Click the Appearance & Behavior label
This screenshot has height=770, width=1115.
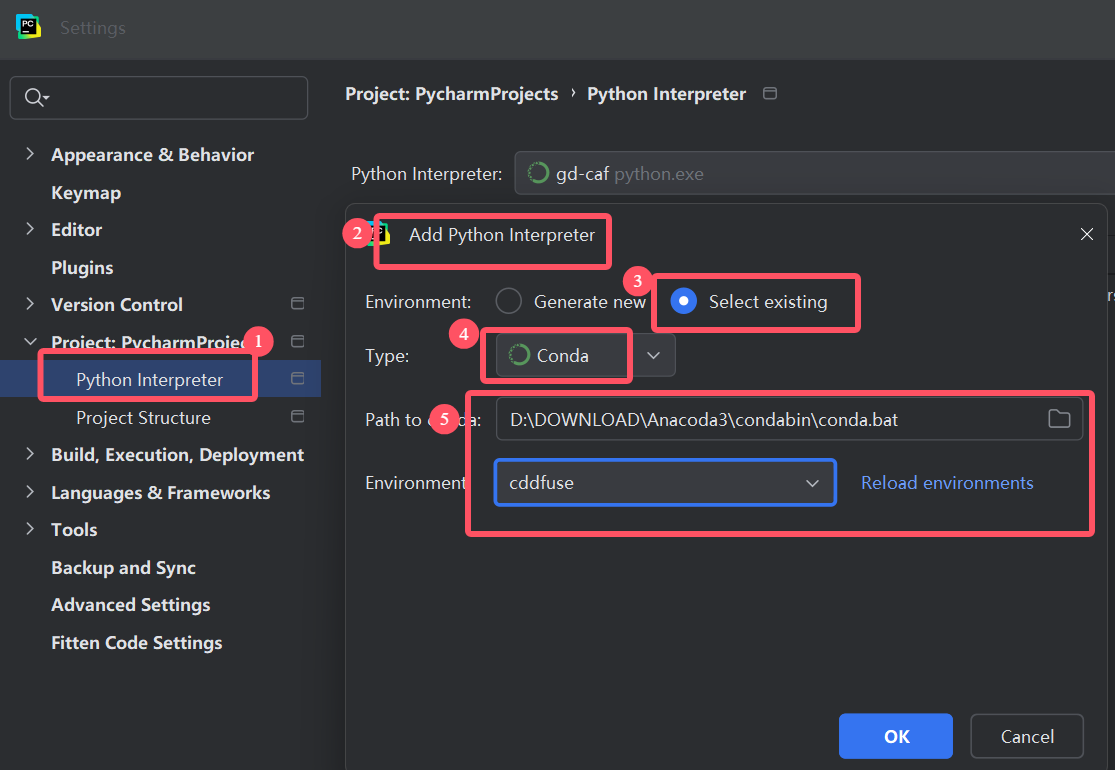[152, 155]
